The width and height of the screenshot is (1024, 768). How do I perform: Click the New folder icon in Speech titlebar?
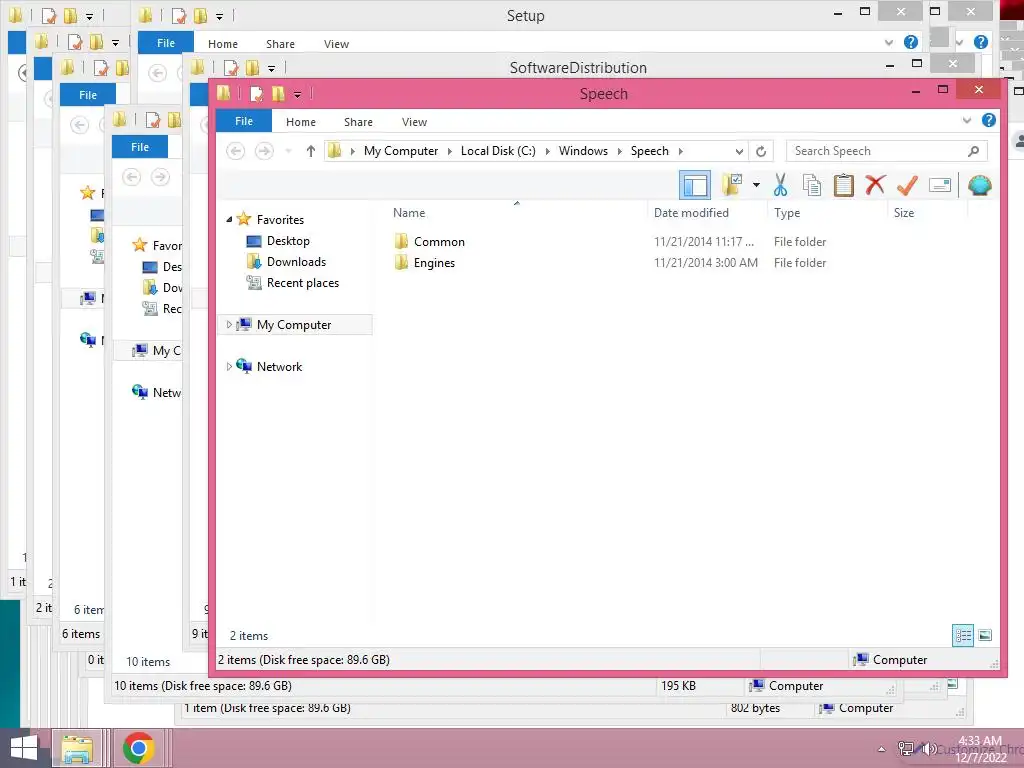278,94
